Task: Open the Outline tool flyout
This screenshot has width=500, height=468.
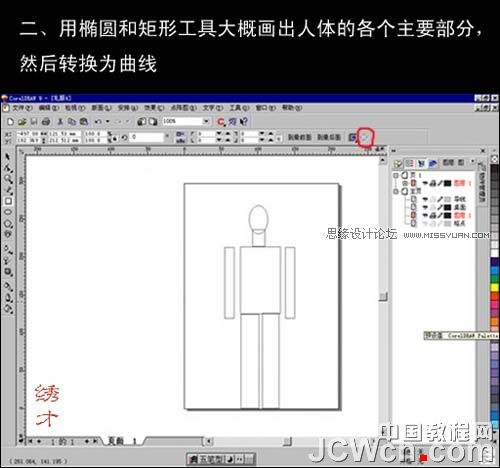Action: (8, 297)
